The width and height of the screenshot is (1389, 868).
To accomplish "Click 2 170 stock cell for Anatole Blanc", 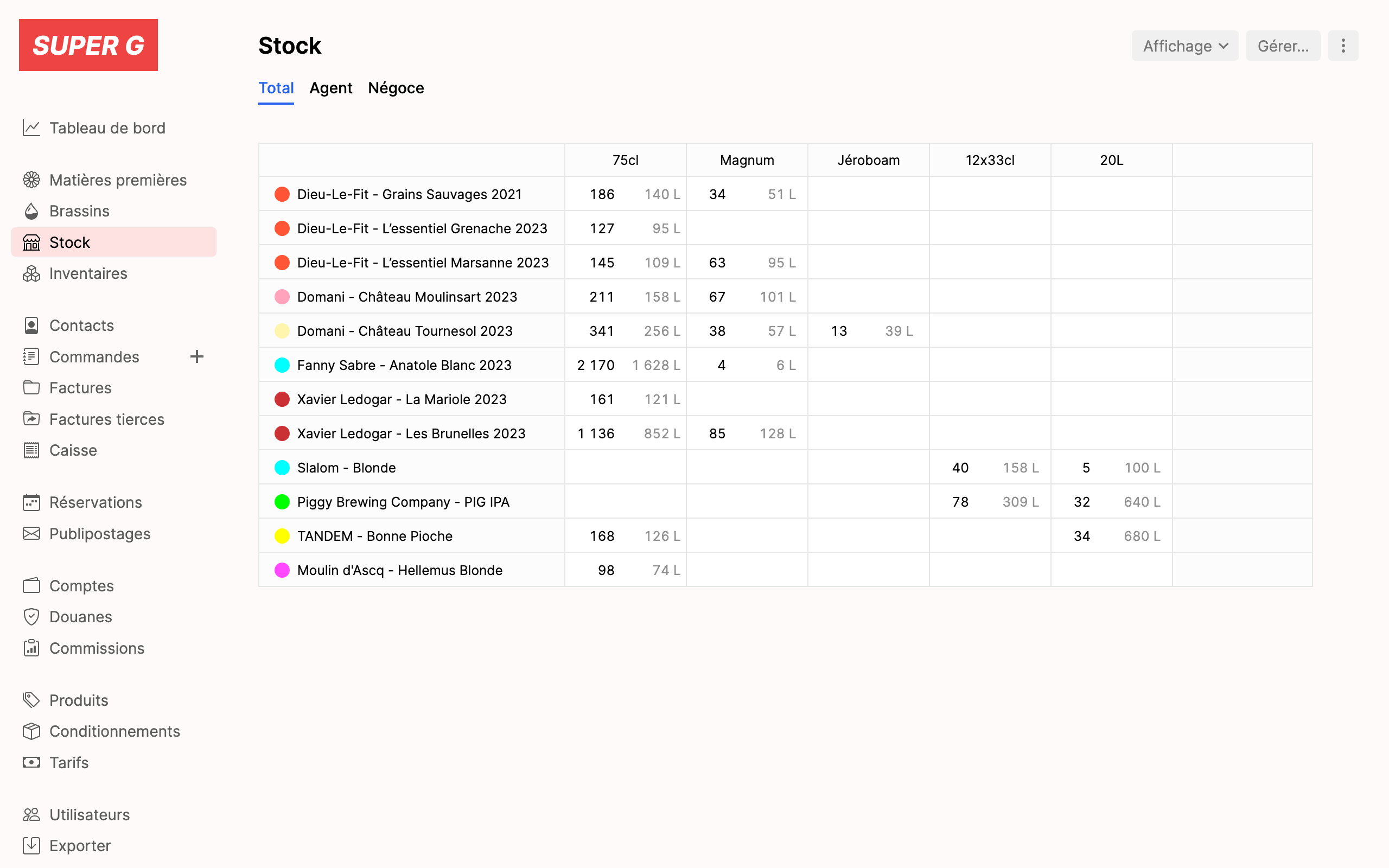I will [x=596, y=365].
